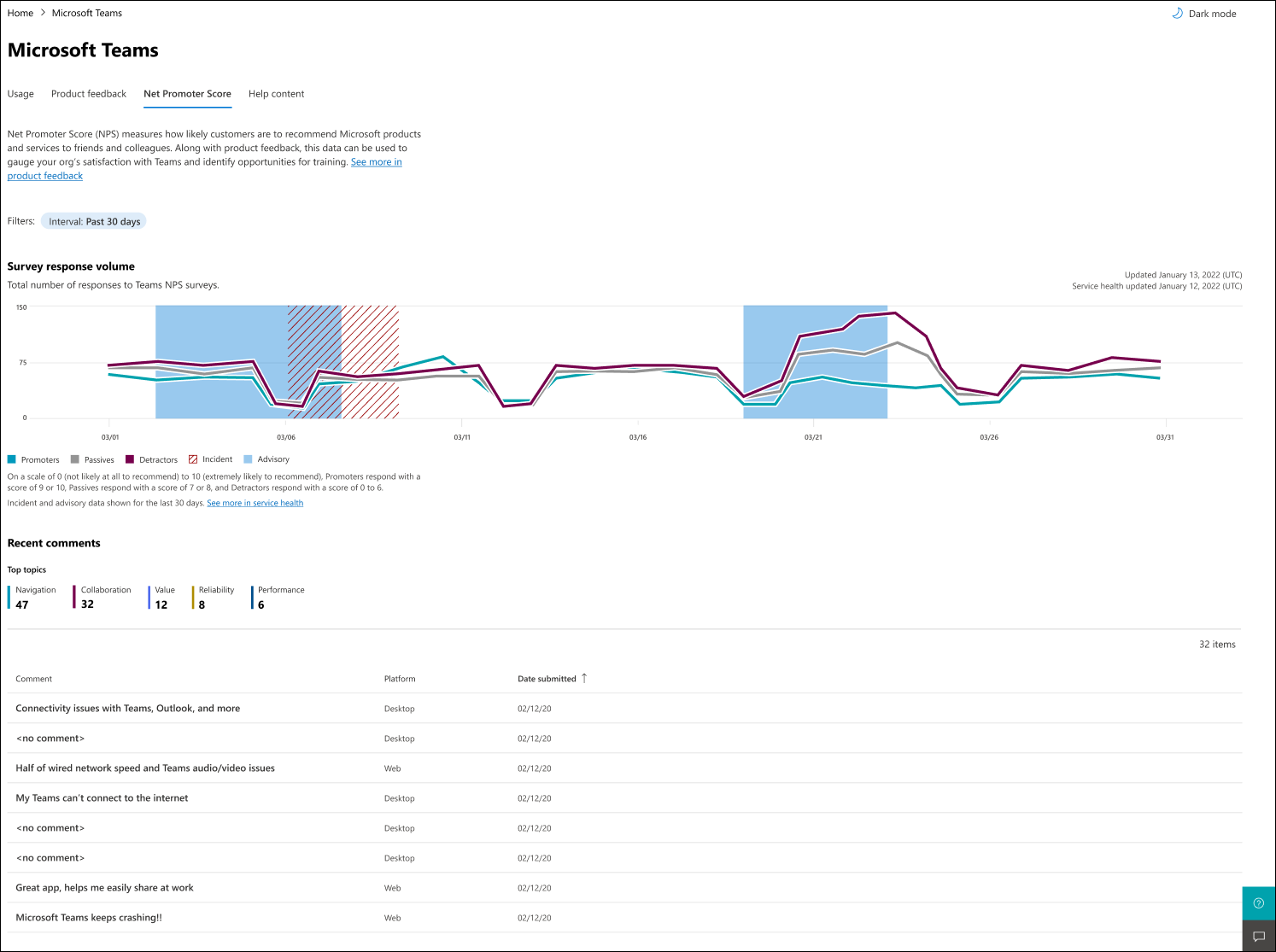Click the Detractors legend swatch
This screenshot has height=952, width=1276.
[130, 459]
